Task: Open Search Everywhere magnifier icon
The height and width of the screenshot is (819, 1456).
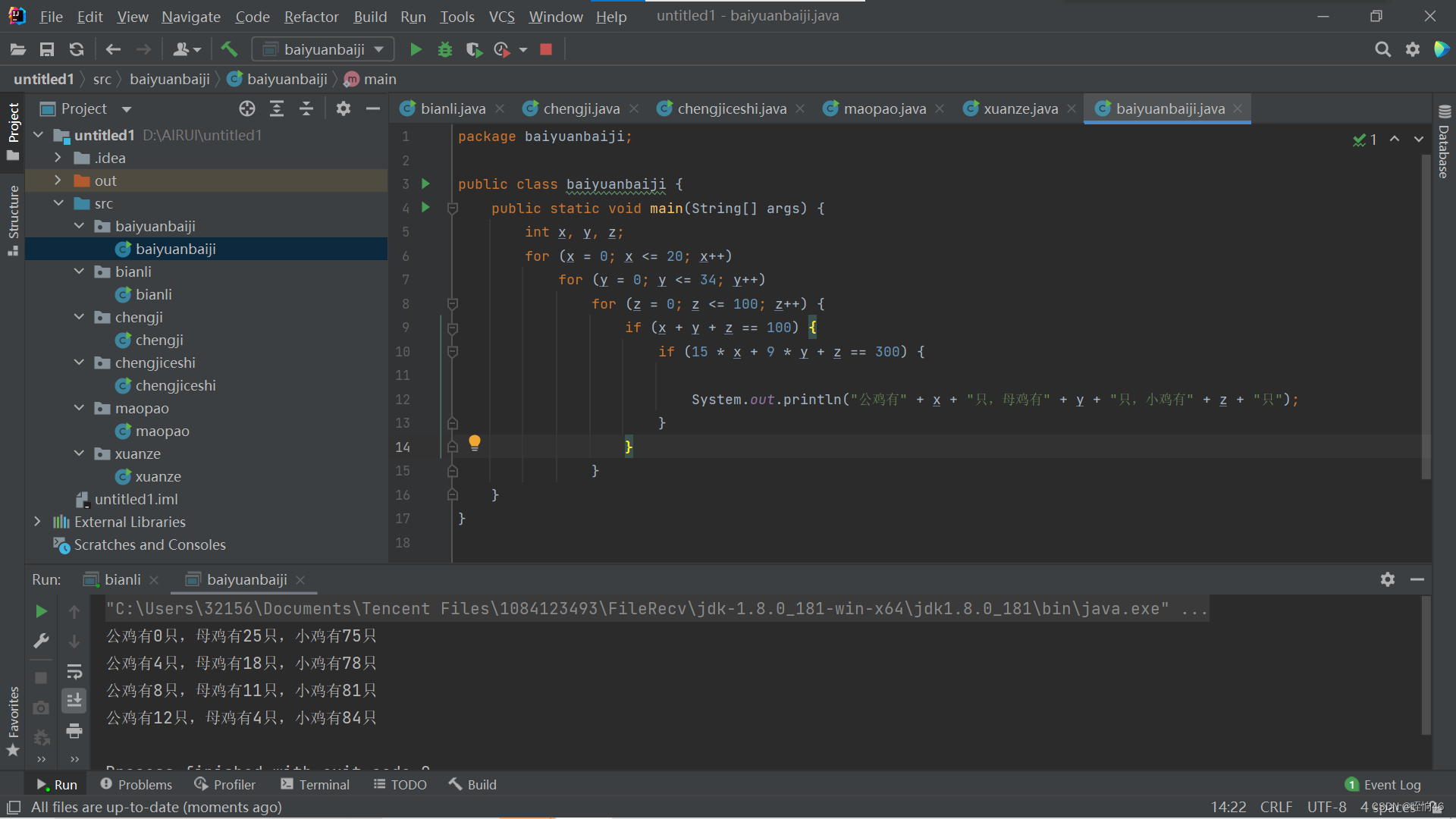Action: pos(1382,49)
